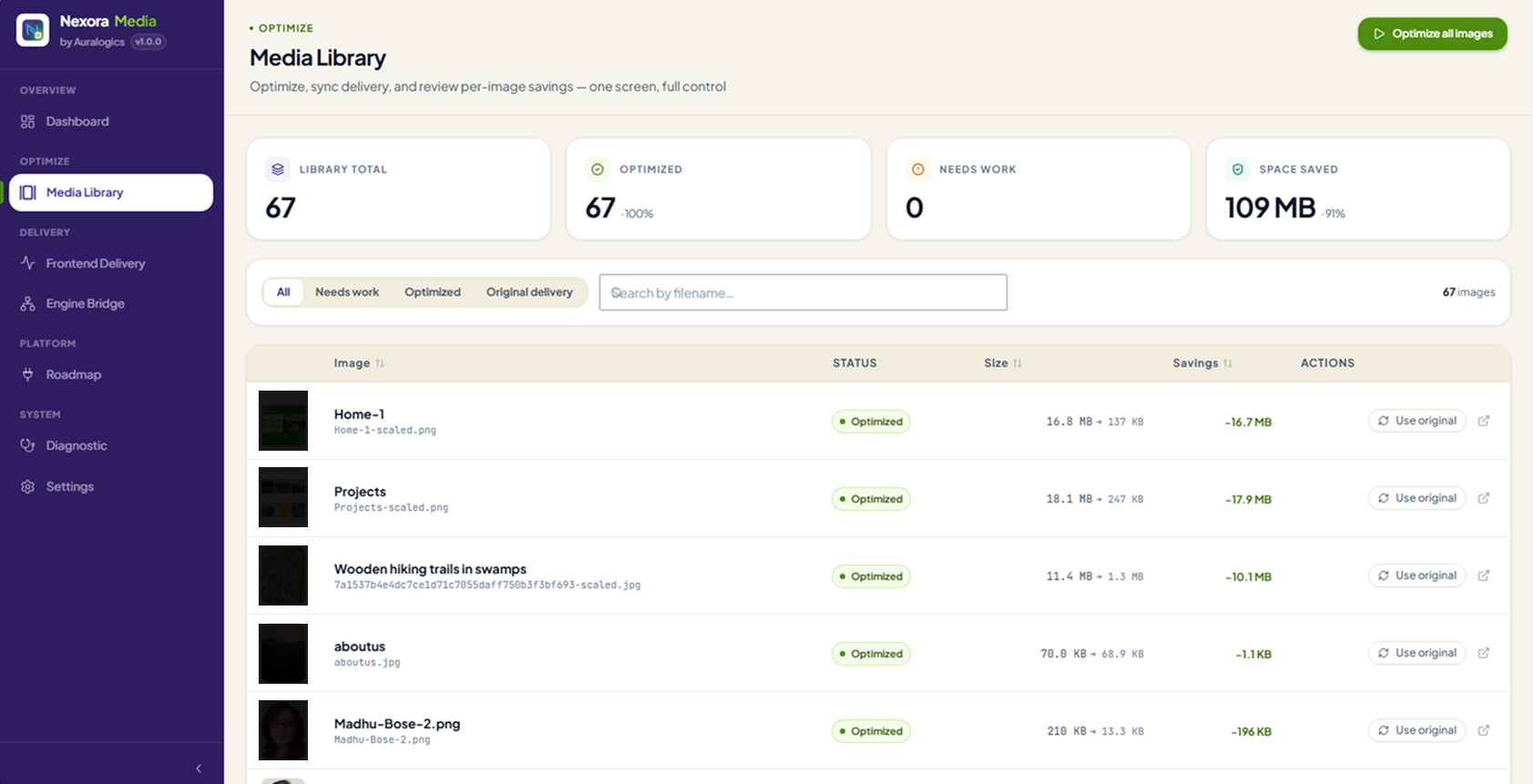Click Optimized status badge for aboutus
Screen dimensions: 1533x784
pyautogui.click(x=871, y=654)
